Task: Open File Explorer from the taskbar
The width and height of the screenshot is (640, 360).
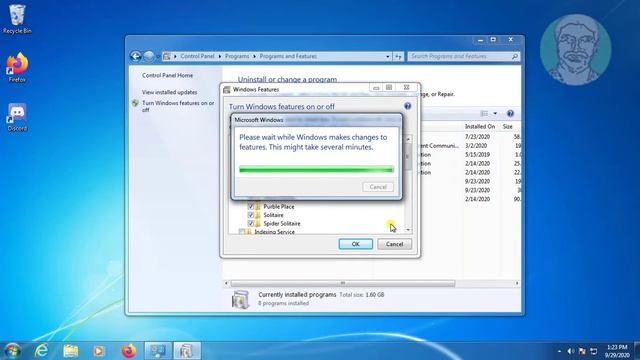Action: (x=70, y=351)
